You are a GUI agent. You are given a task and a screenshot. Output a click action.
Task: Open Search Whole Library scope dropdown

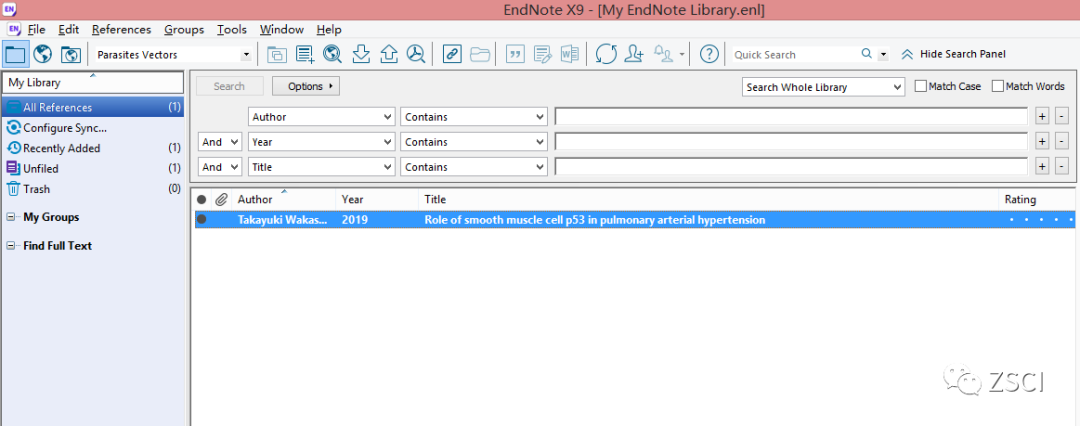pyautogui.click(x=823, y=88)
